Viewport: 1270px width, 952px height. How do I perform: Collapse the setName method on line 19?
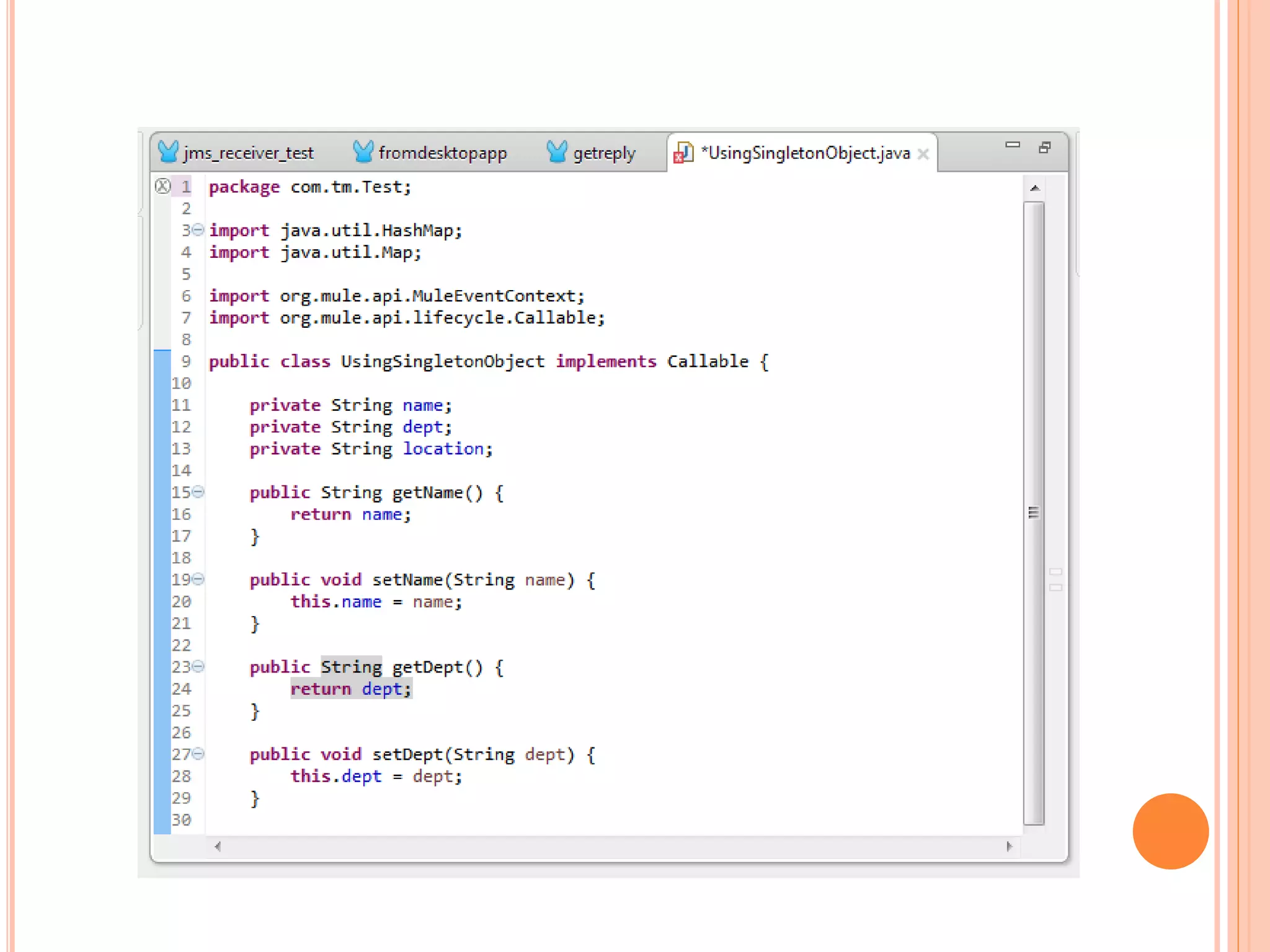coord(198,580)
